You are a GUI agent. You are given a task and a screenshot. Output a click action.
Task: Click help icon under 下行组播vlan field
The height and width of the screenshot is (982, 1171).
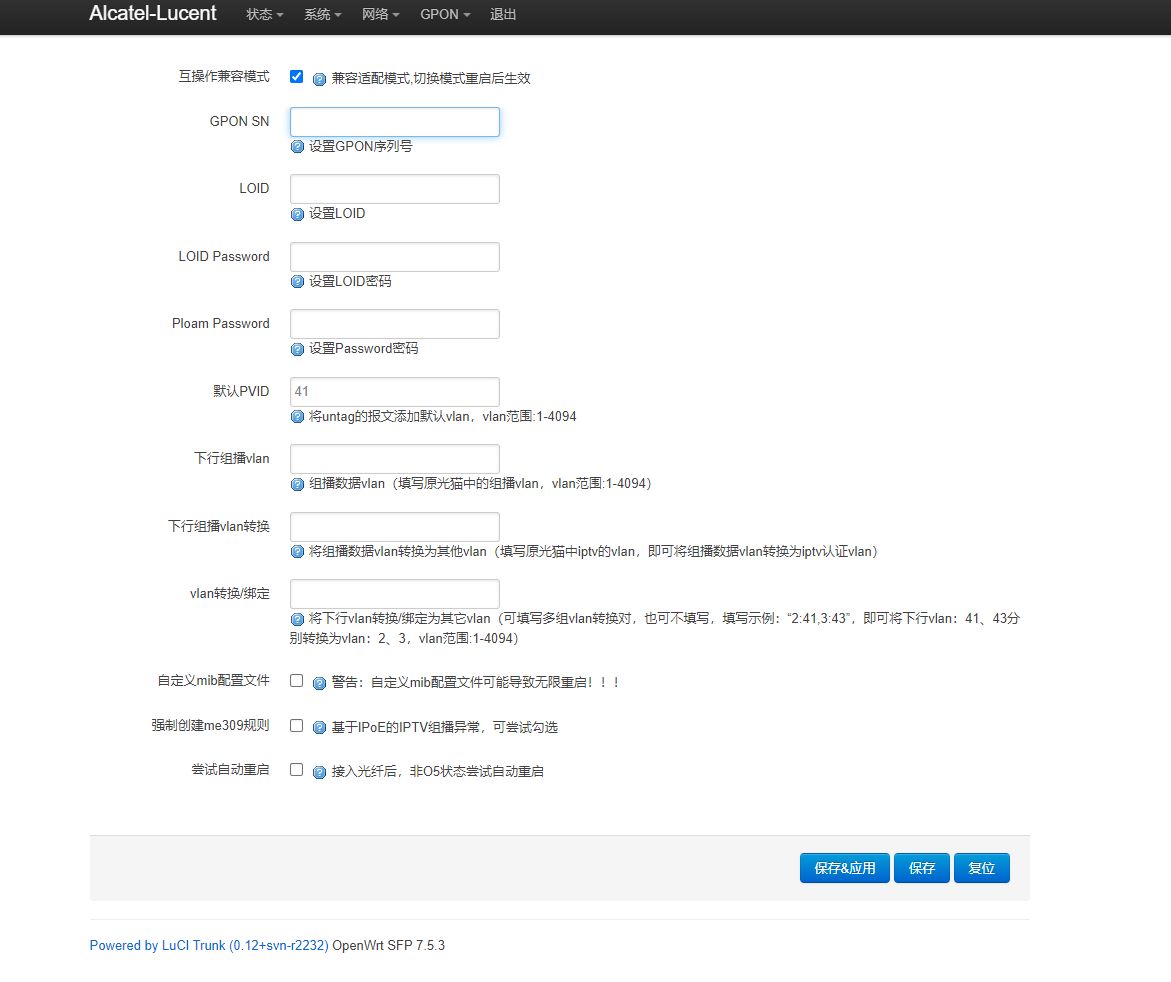coord(297,484)
